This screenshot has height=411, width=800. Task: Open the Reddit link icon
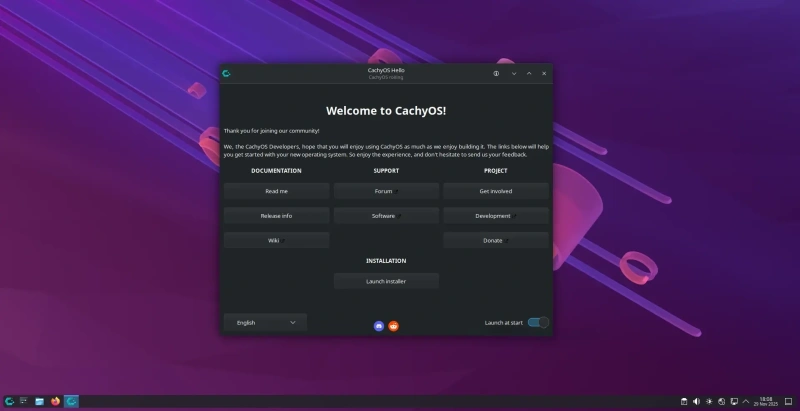pos(393,326)
